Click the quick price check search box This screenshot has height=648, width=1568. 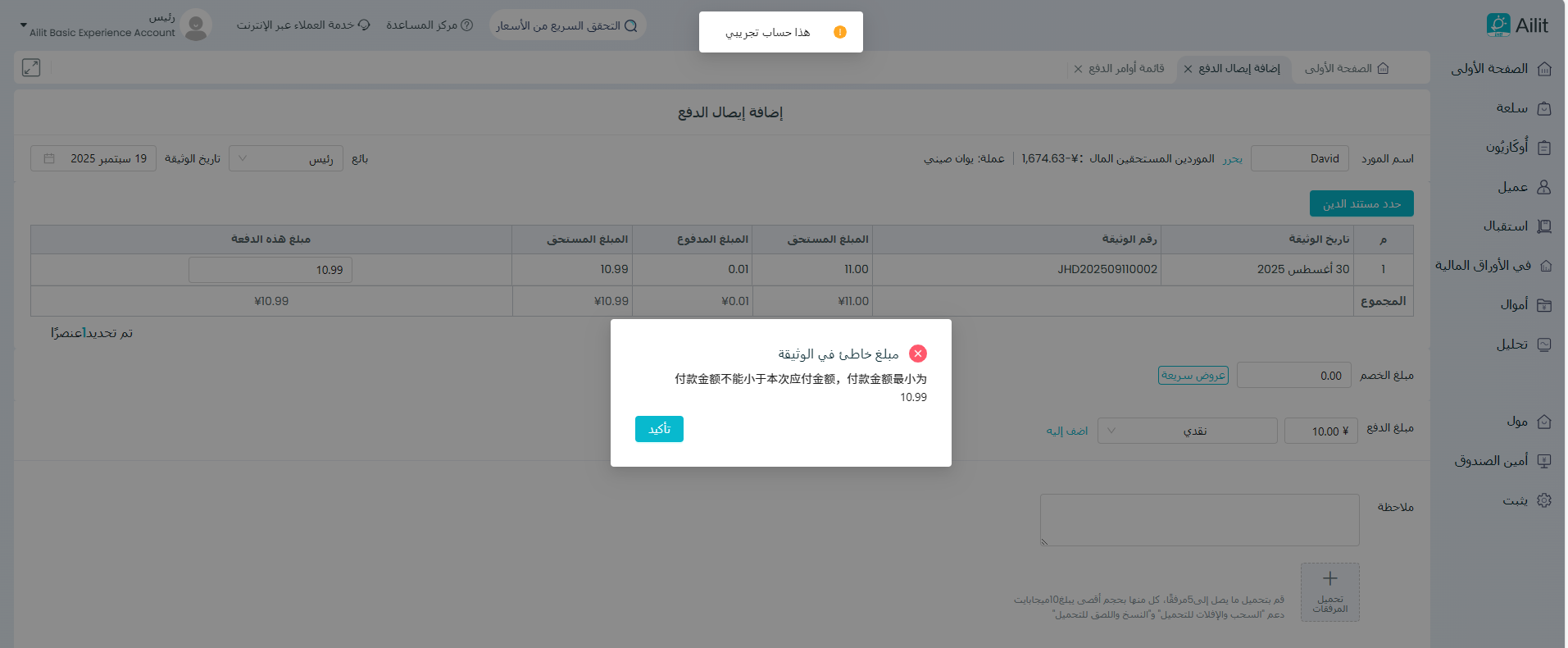pos(567,25)
